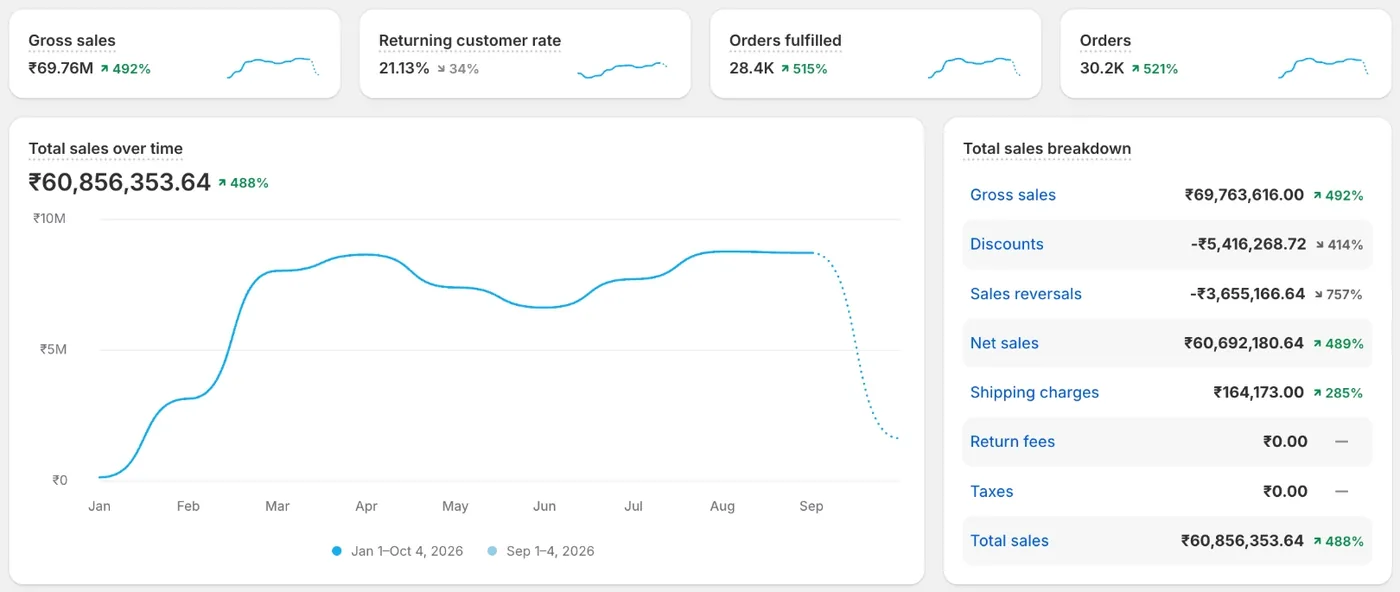Image resolution: width=1400 pixels, height=592 pixels.
Task: Click the ₹60,856,353.64 total above the chart
Action: (x=120, y=182)
